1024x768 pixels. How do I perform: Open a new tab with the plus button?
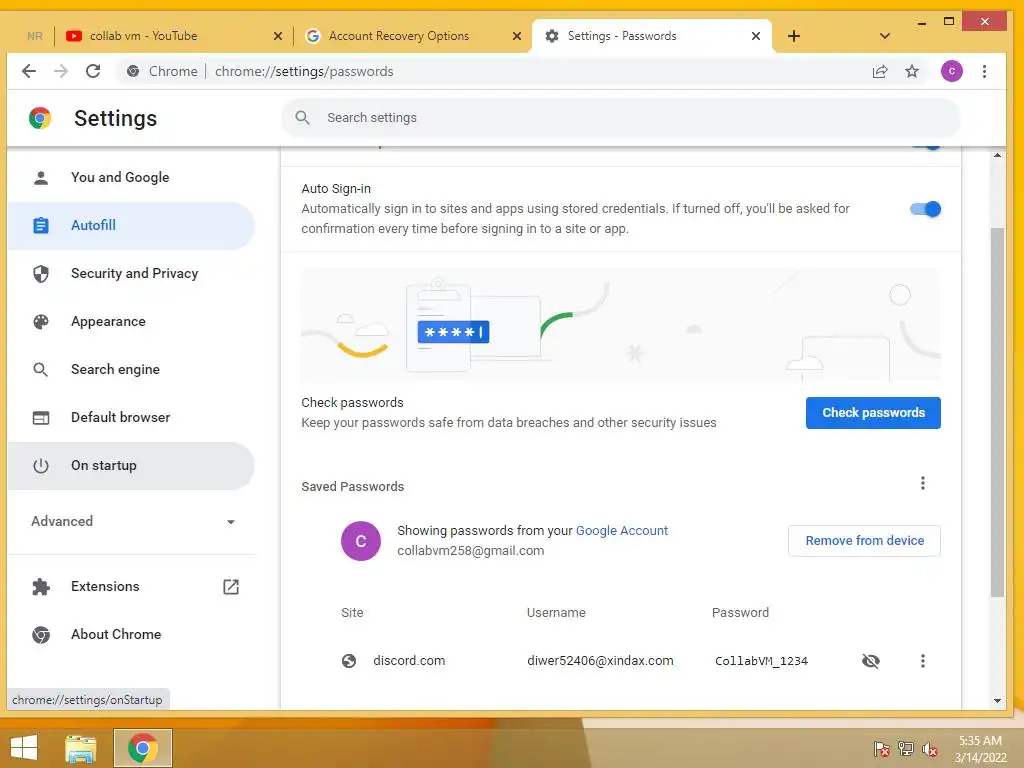(x=793, y=36)
